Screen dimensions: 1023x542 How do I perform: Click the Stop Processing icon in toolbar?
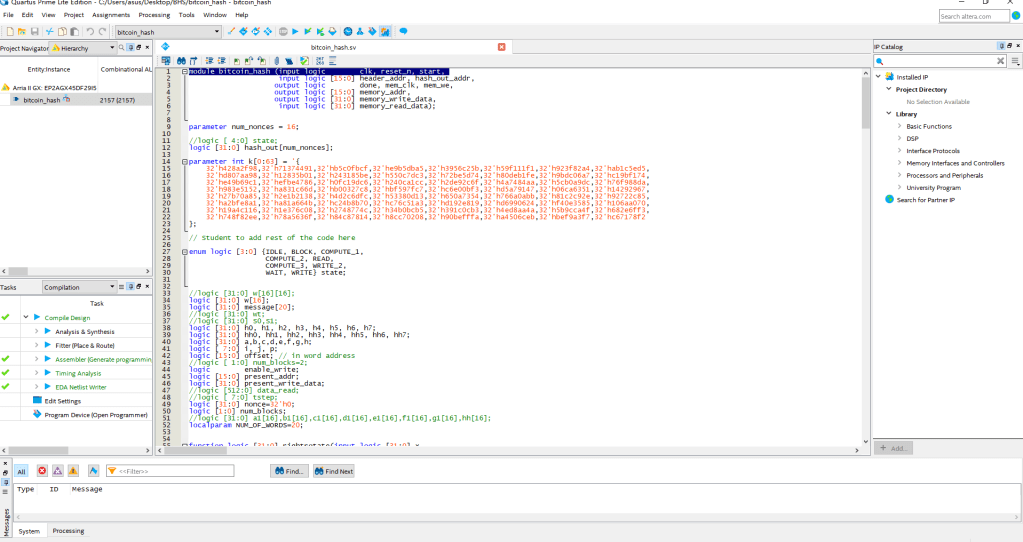pyautogui.click(x=282, y=32)
